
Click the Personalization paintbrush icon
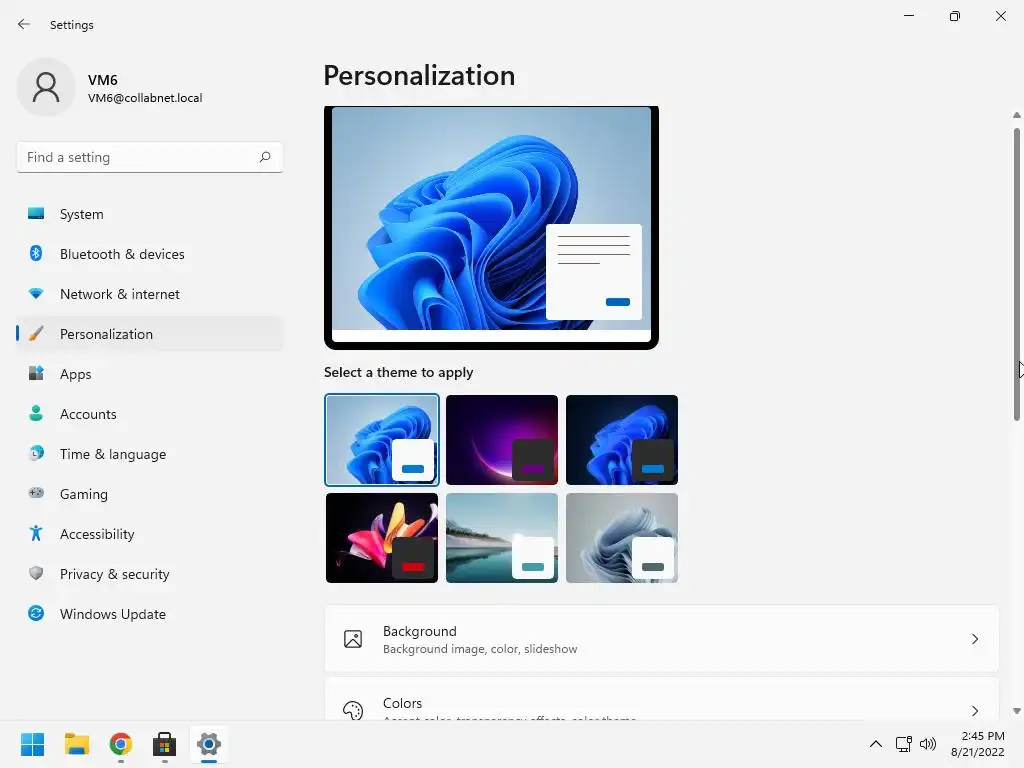(x=36, y=334)
